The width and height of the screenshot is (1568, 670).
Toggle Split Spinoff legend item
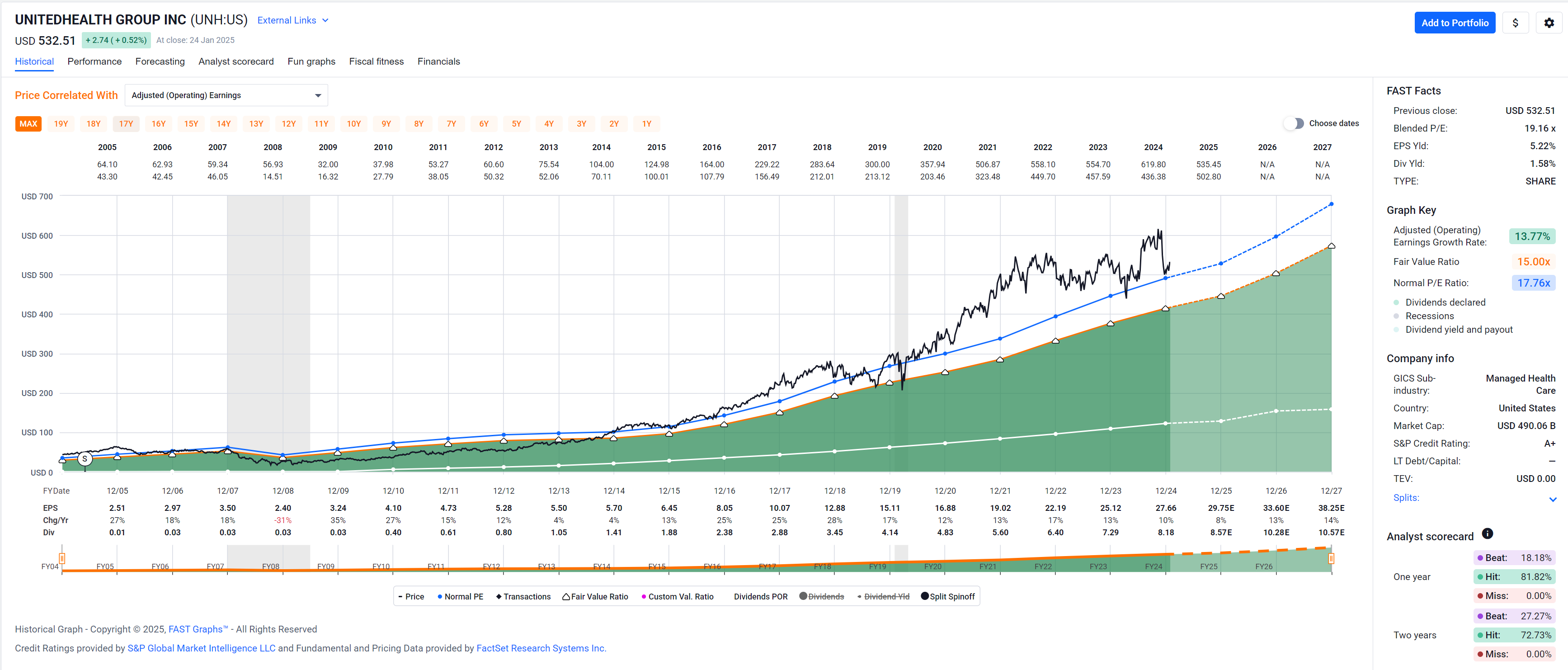click(x=948, y=597)
